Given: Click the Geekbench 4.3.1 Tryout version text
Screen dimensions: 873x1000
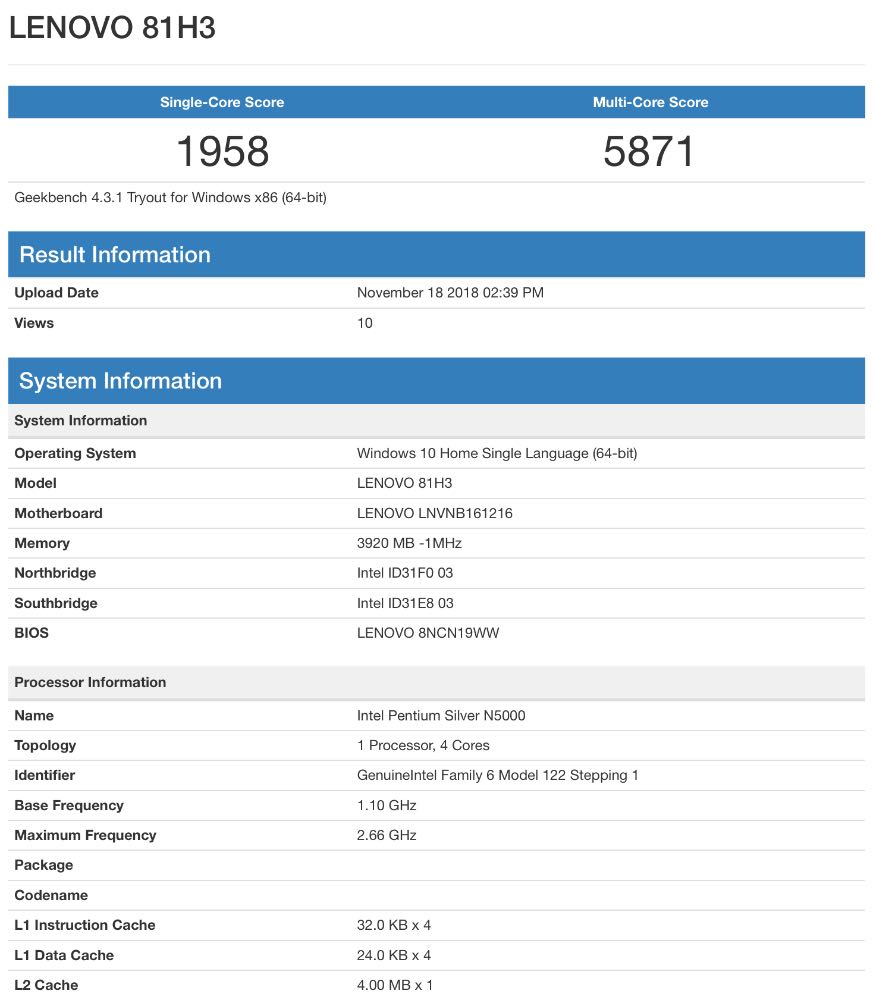Looking at the screenshot, I should click(x=170, y=197).
